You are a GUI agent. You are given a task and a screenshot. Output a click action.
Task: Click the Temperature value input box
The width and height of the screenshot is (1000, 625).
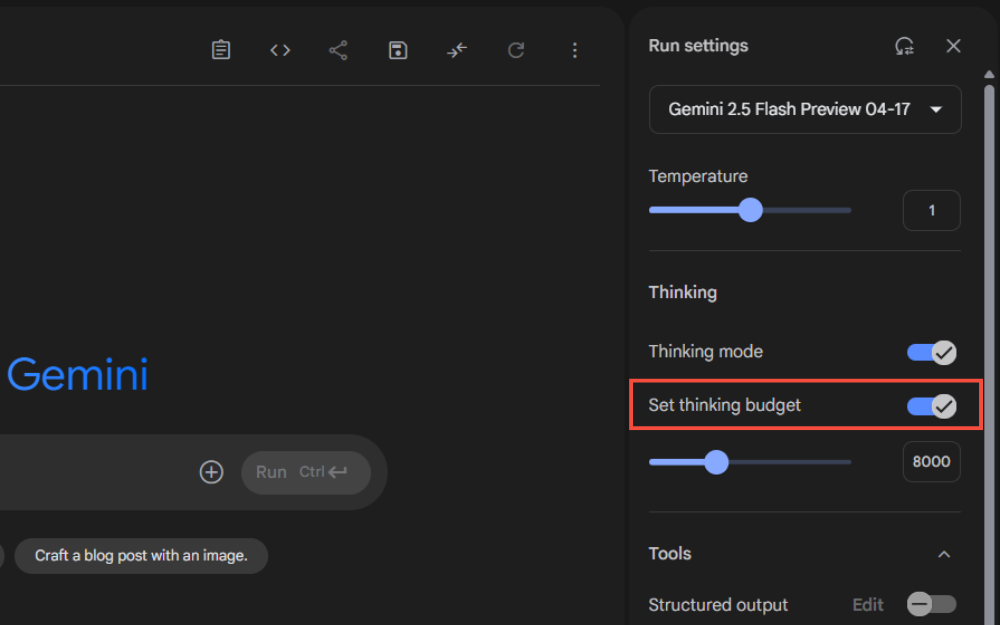coord(932,210)
